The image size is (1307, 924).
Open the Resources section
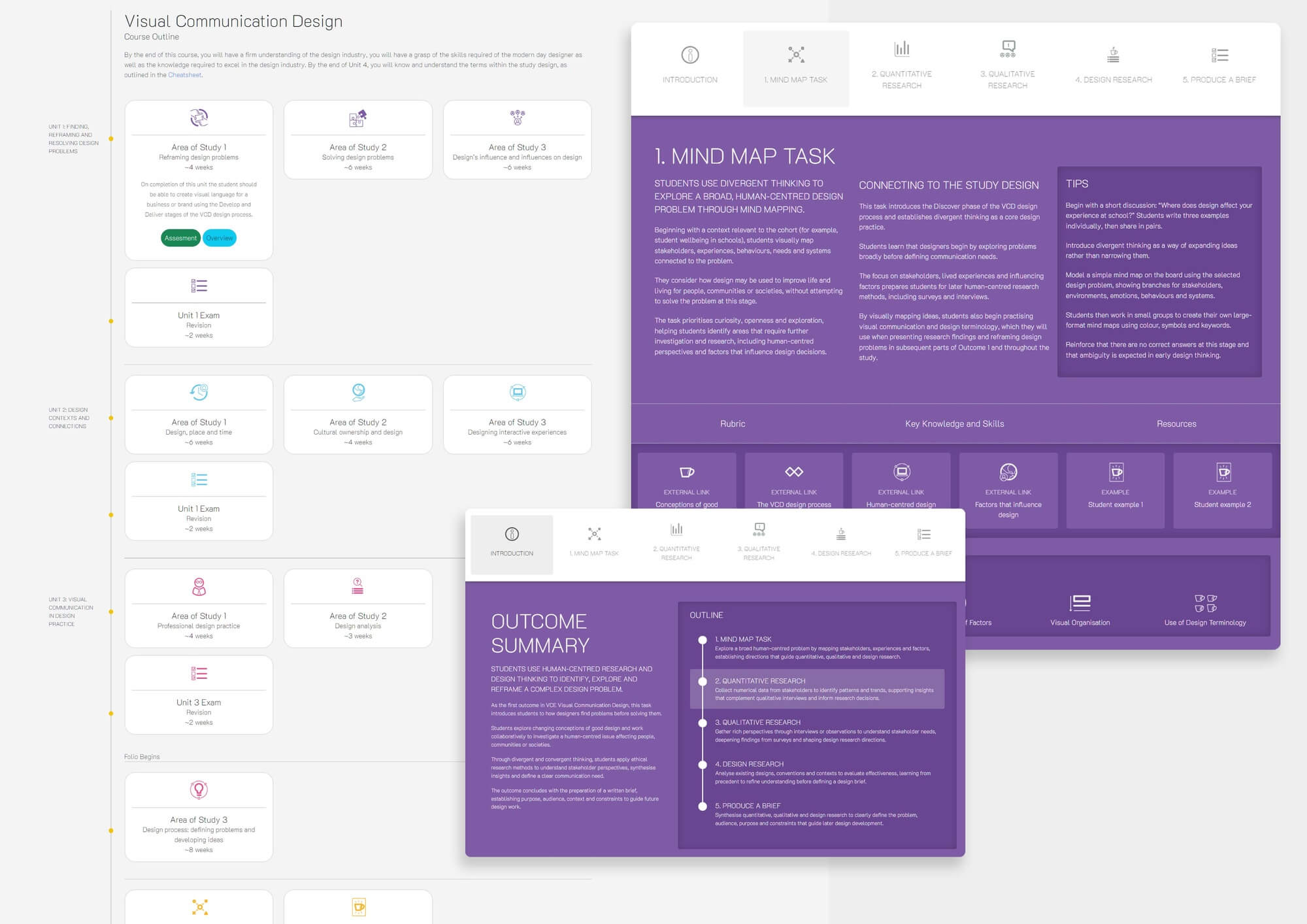point(1176,423)
